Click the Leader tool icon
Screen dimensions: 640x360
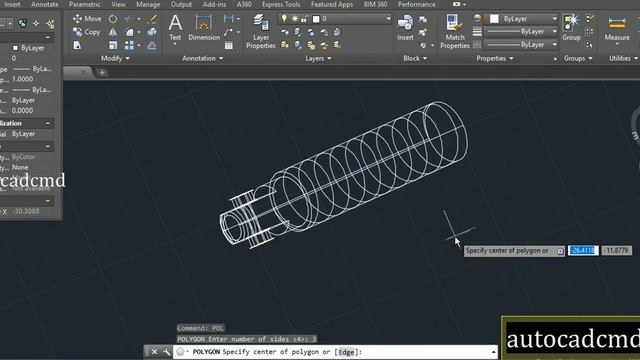click(229, 32)
